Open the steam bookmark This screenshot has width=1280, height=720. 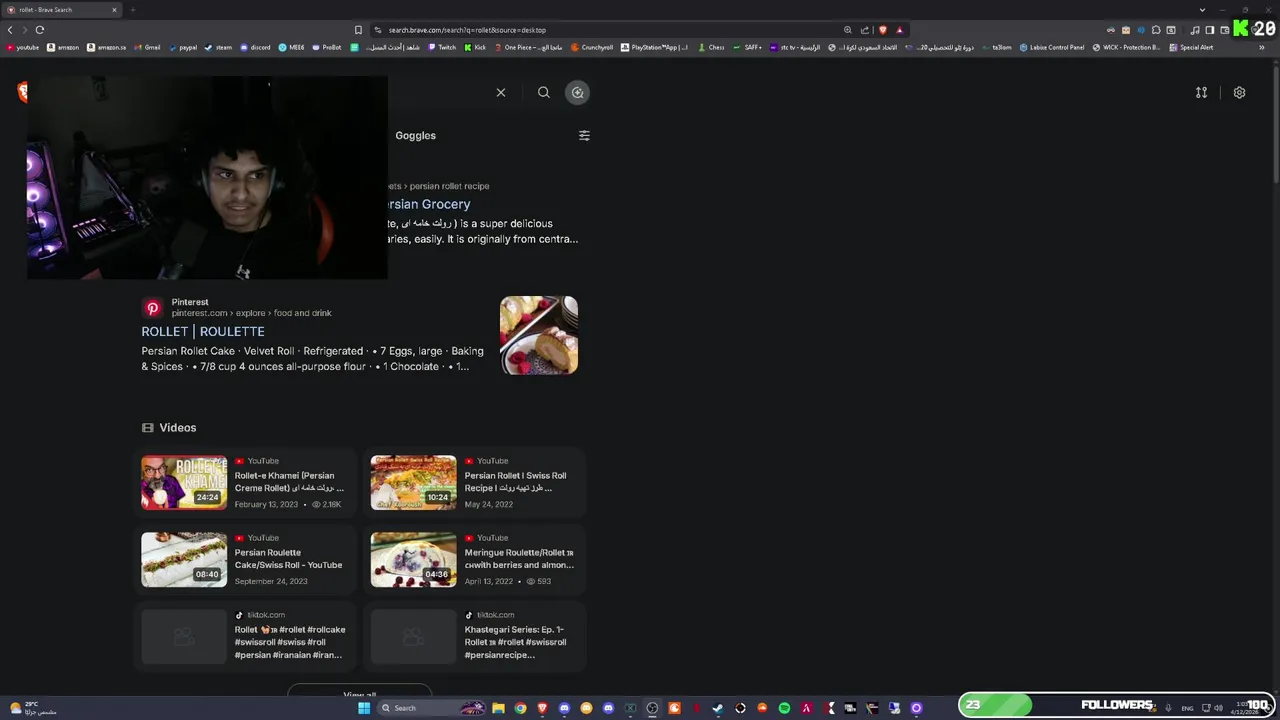coord(218,47)
